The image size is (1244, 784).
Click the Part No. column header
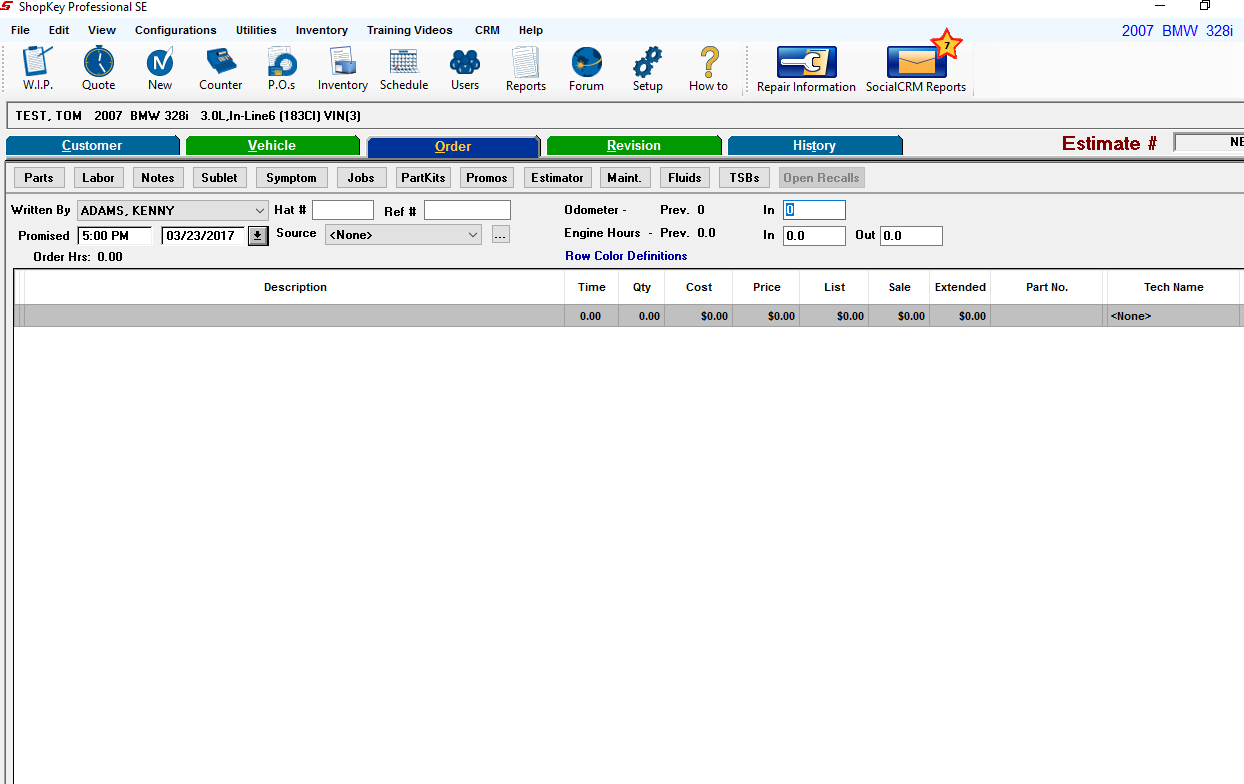tap(1047, 287)
